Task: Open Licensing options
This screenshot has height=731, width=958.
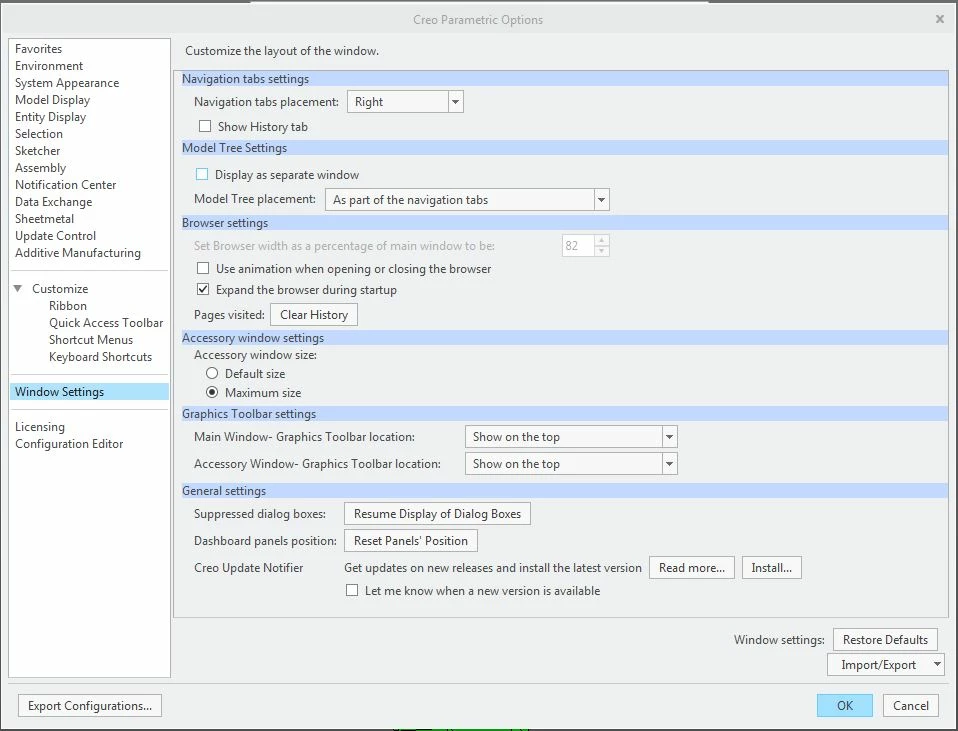Action: pyautogui.click(x=40, y=427)
